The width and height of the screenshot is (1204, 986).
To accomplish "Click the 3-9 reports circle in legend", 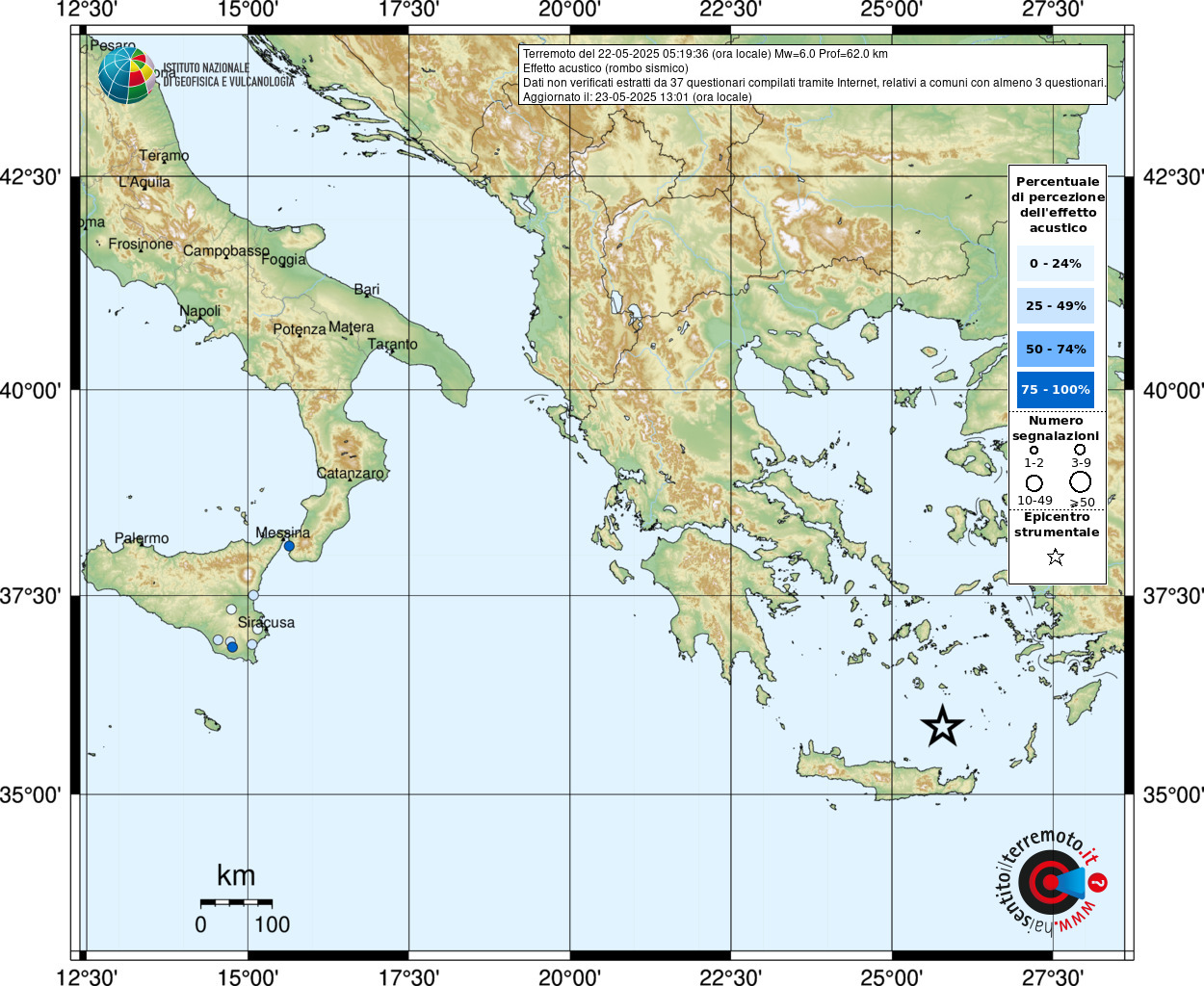I will click(1080, 450).
